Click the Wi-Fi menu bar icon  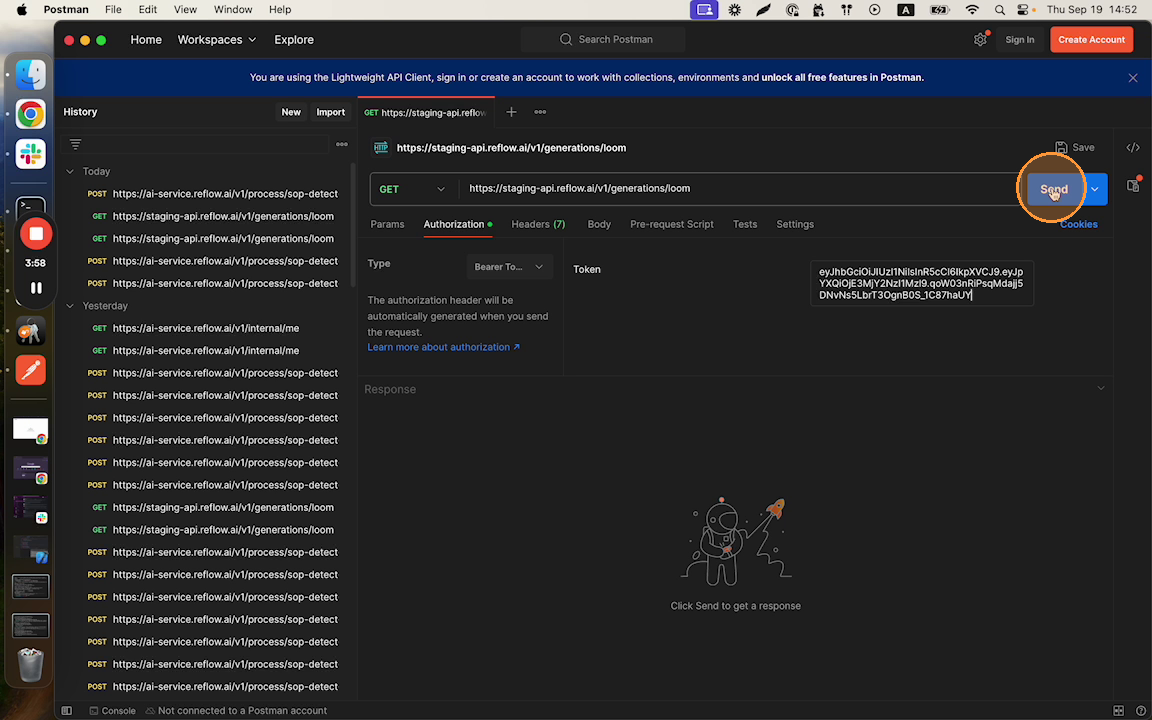pos(972,10)
